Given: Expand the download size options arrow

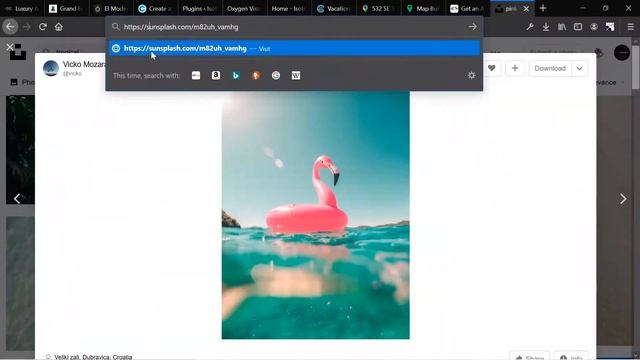Looking at the screenshot, I should pyautogui.click(x=580, y=68).
